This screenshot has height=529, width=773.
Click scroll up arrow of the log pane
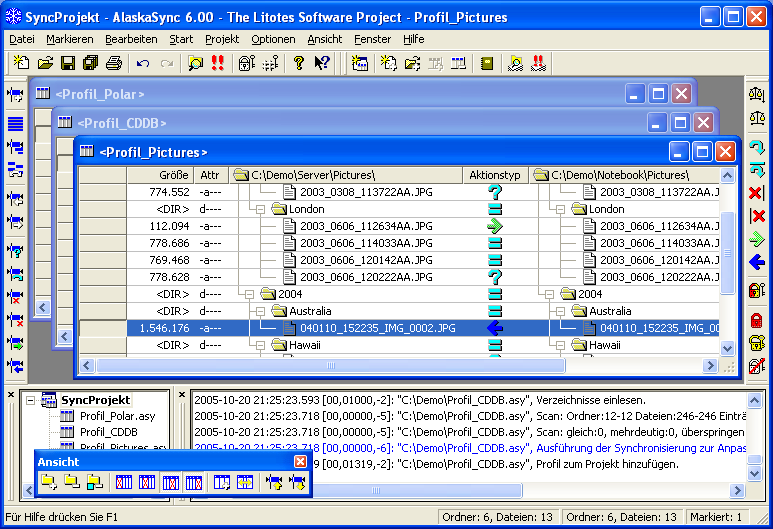click(x=754, y=400)
